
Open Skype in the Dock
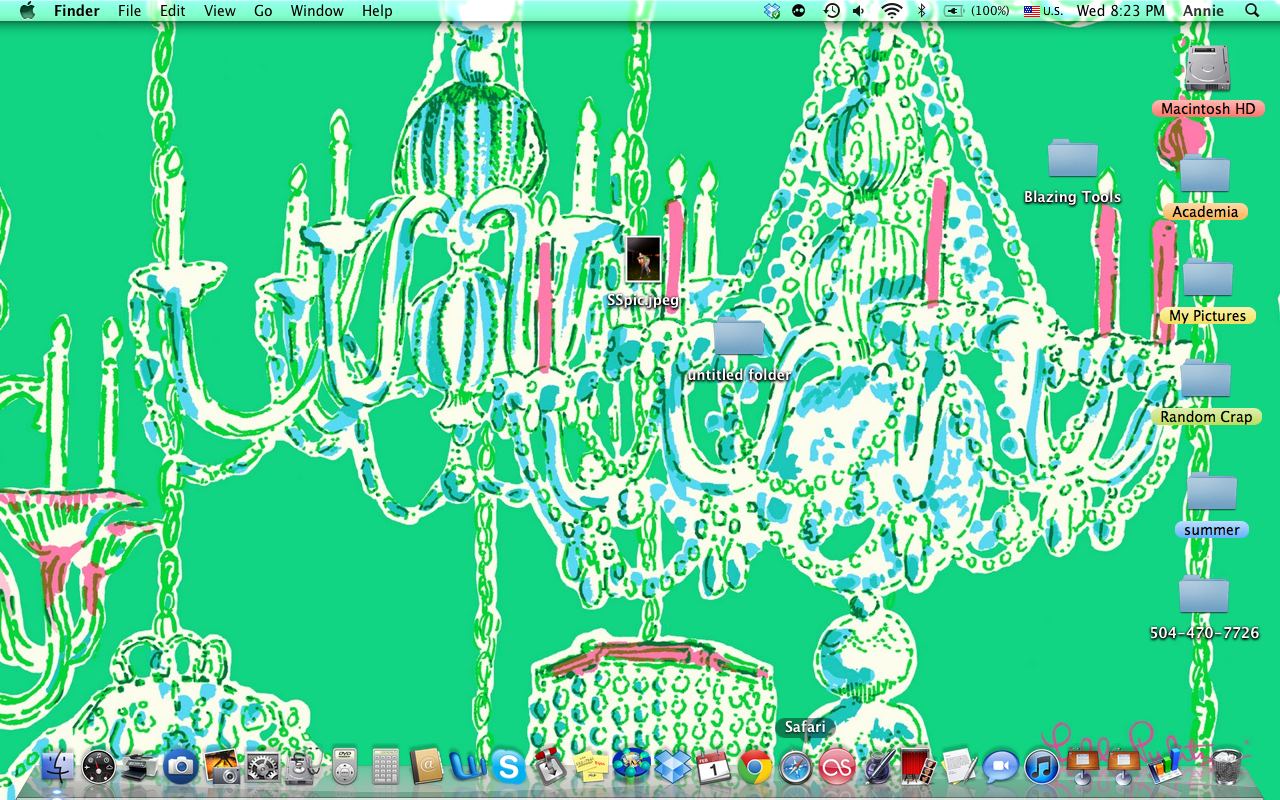tap(508, 768)
